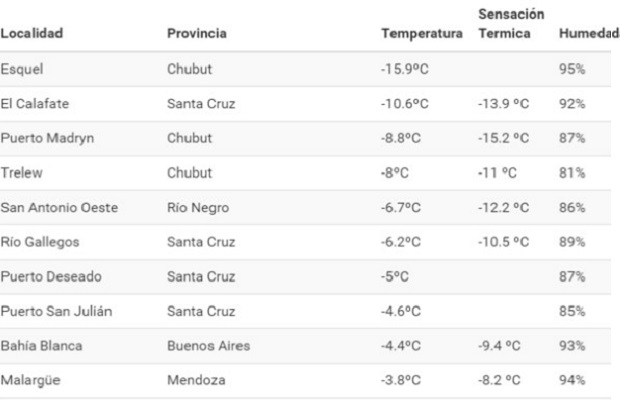Click the Bahía Blanca locality cell
Image resolution: width=620 pixels, height=400 pixels.
[x=41, y=346]
